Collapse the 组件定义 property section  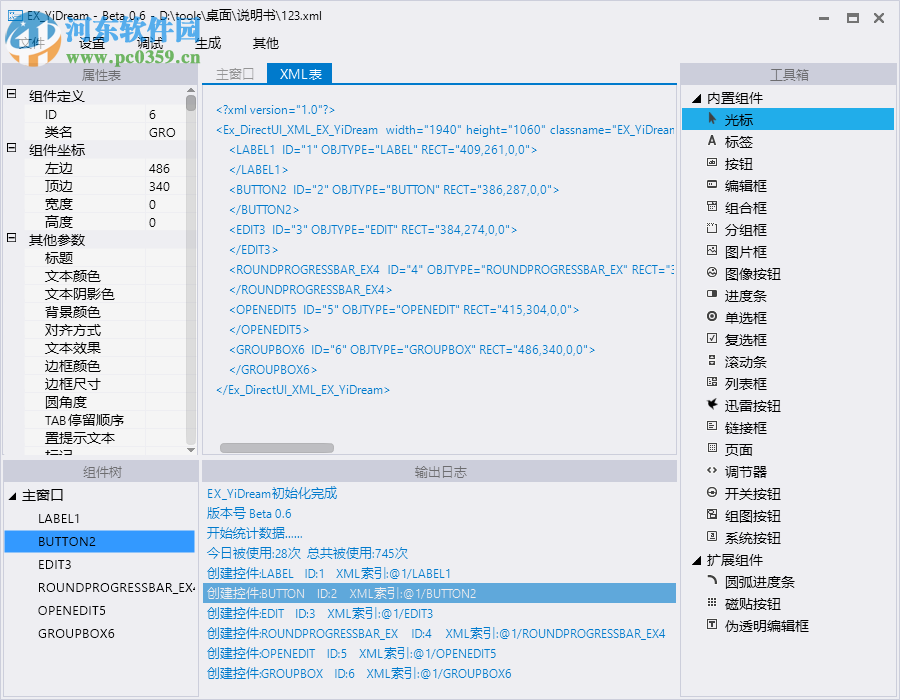pyautogui.click(x=10, y=92)
